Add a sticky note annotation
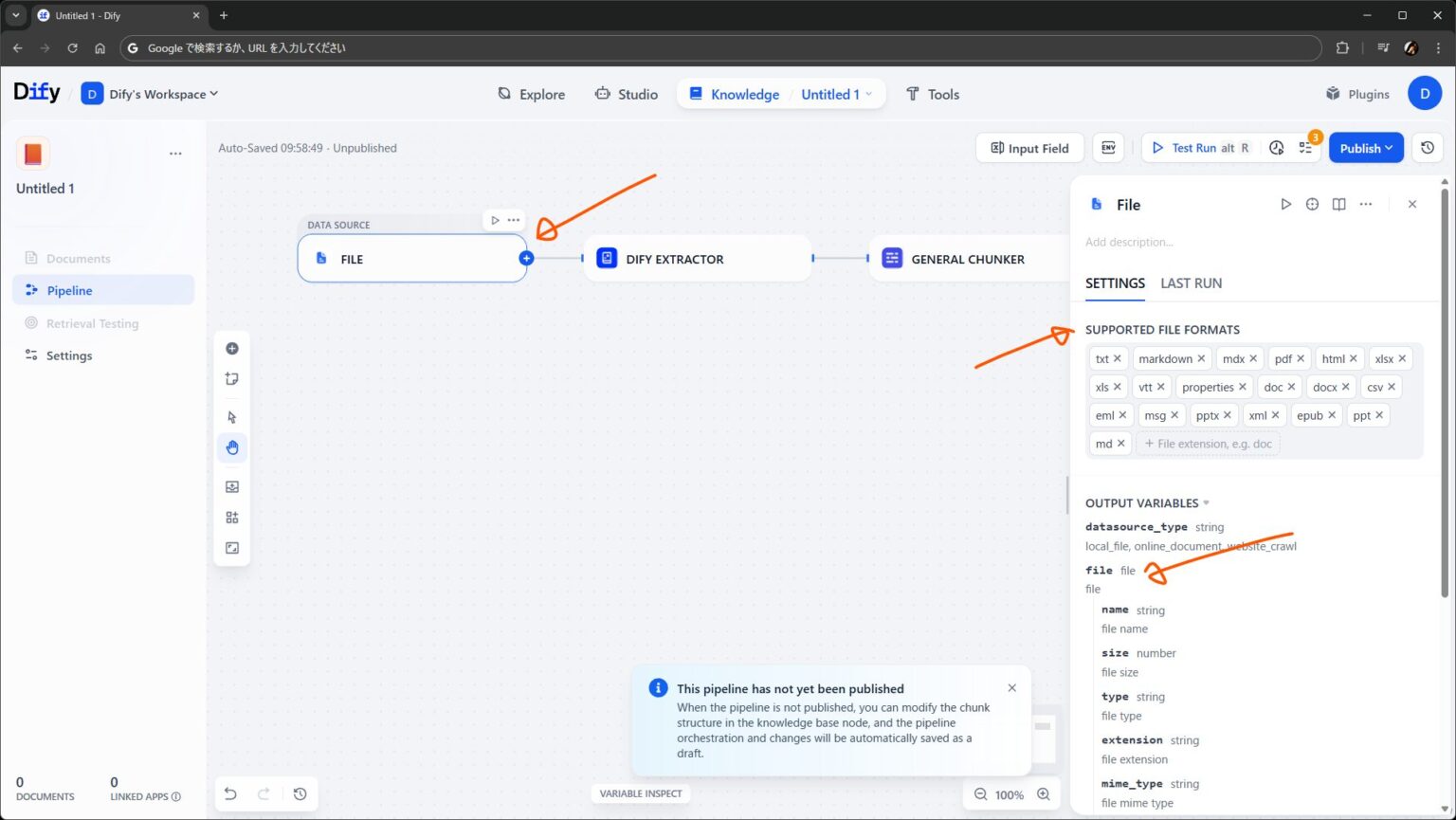 pos(232,378)
